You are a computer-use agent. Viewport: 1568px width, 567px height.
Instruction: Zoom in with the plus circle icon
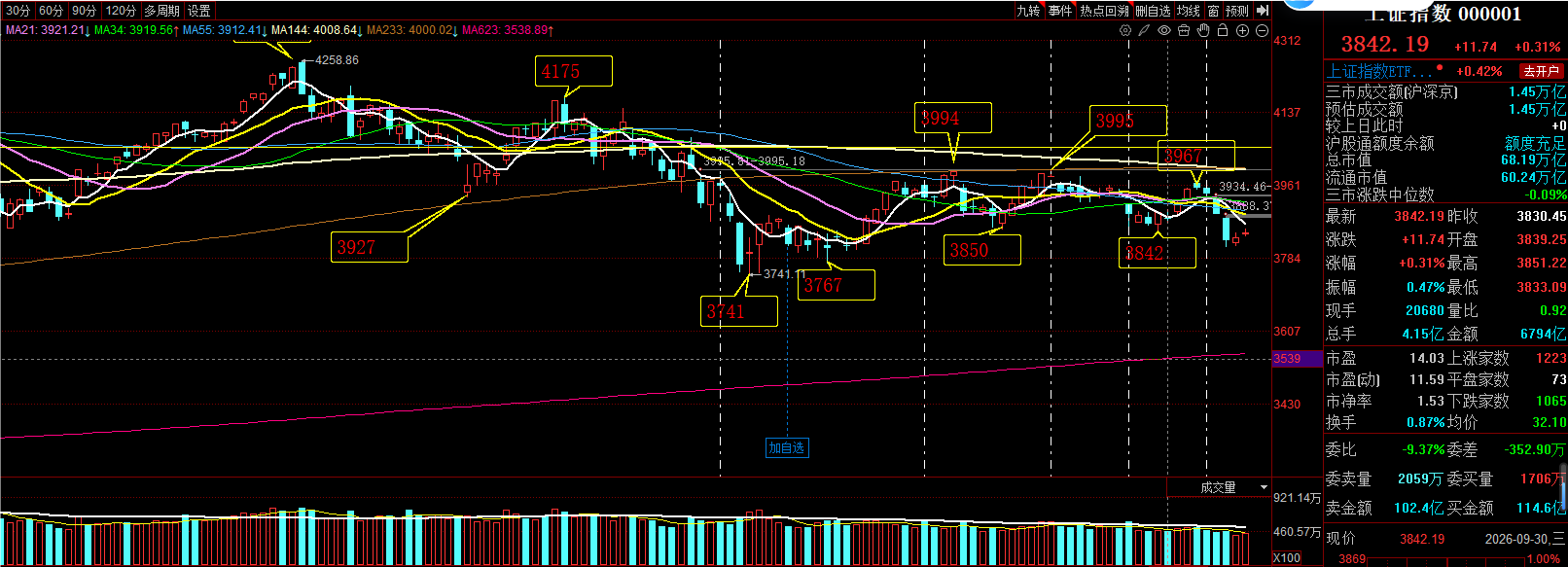1242,30
